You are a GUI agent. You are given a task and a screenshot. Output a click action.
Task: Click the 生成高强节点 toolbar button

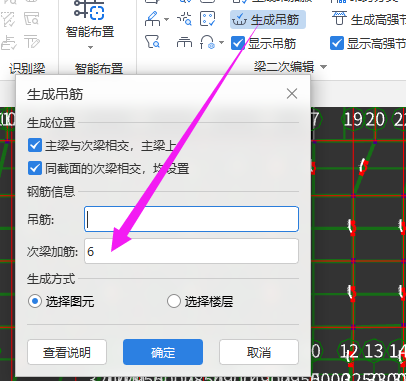pyautogui.click(x=369, y=19)
